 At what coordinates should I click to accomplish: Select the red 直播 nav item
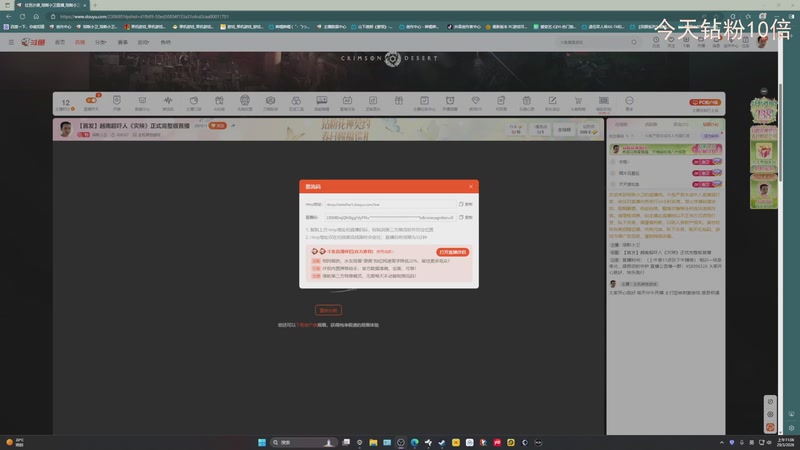[80, 42]
